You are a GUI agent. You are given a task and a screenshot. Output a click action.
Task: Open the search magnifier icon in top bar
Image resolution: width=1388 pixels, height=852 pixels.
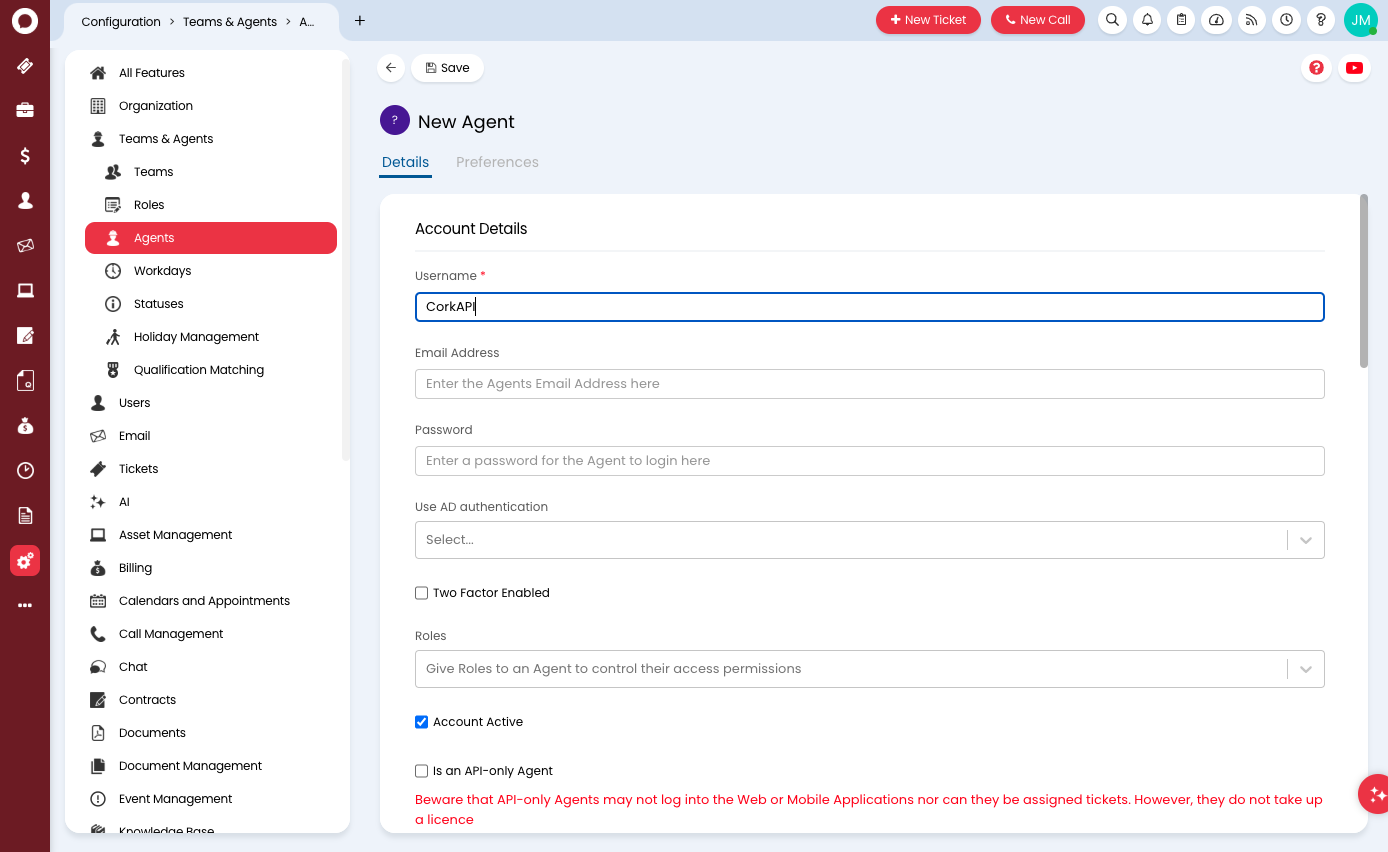[x=1112, y=20]
